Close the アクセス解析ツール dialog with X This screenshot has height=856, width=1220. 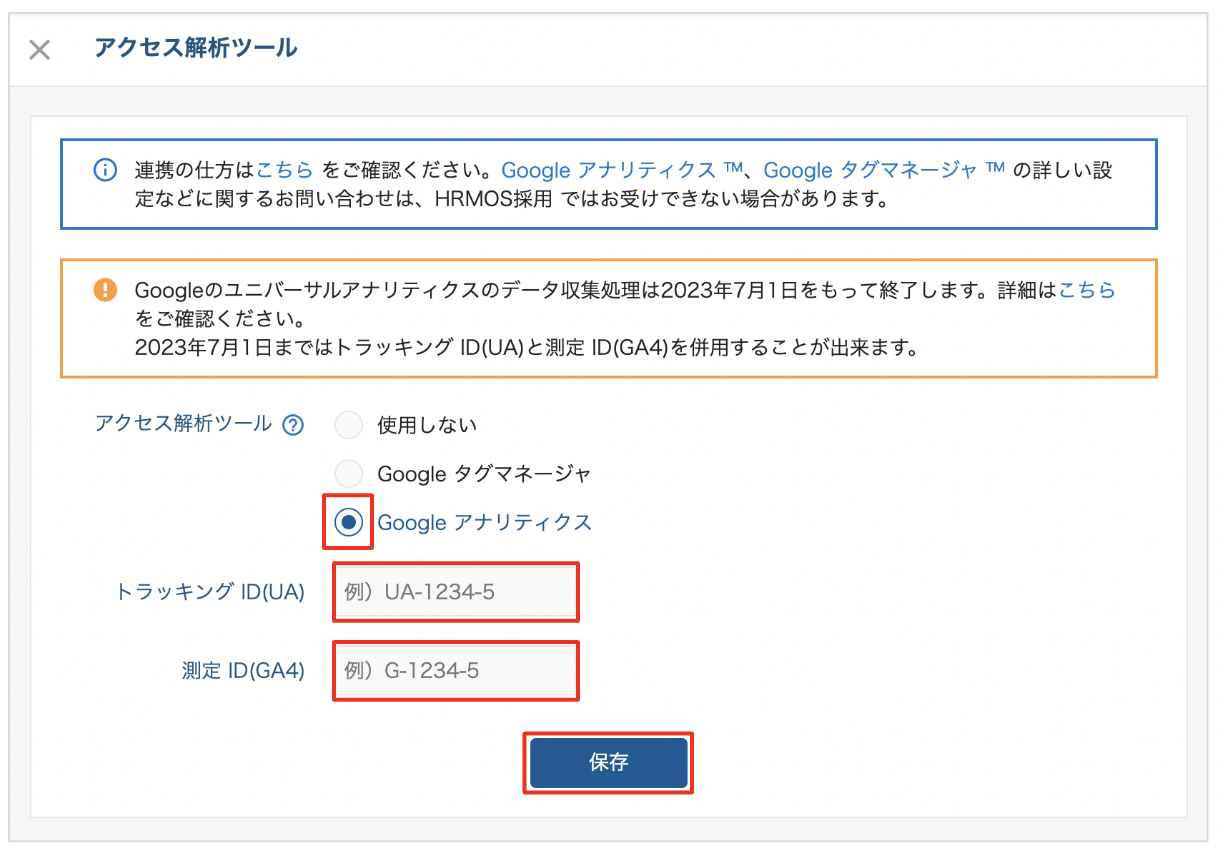39,50
